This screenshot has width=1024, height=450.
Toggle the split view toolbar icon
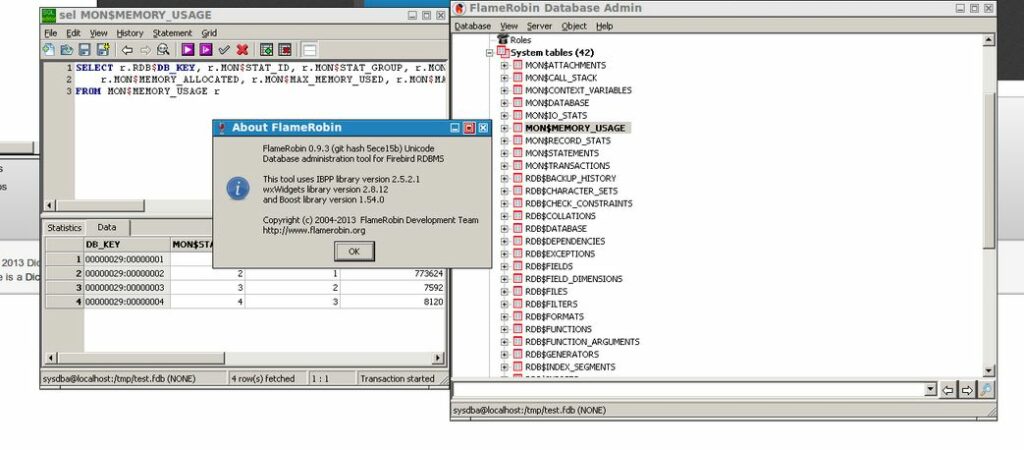[x=310, y=50]
